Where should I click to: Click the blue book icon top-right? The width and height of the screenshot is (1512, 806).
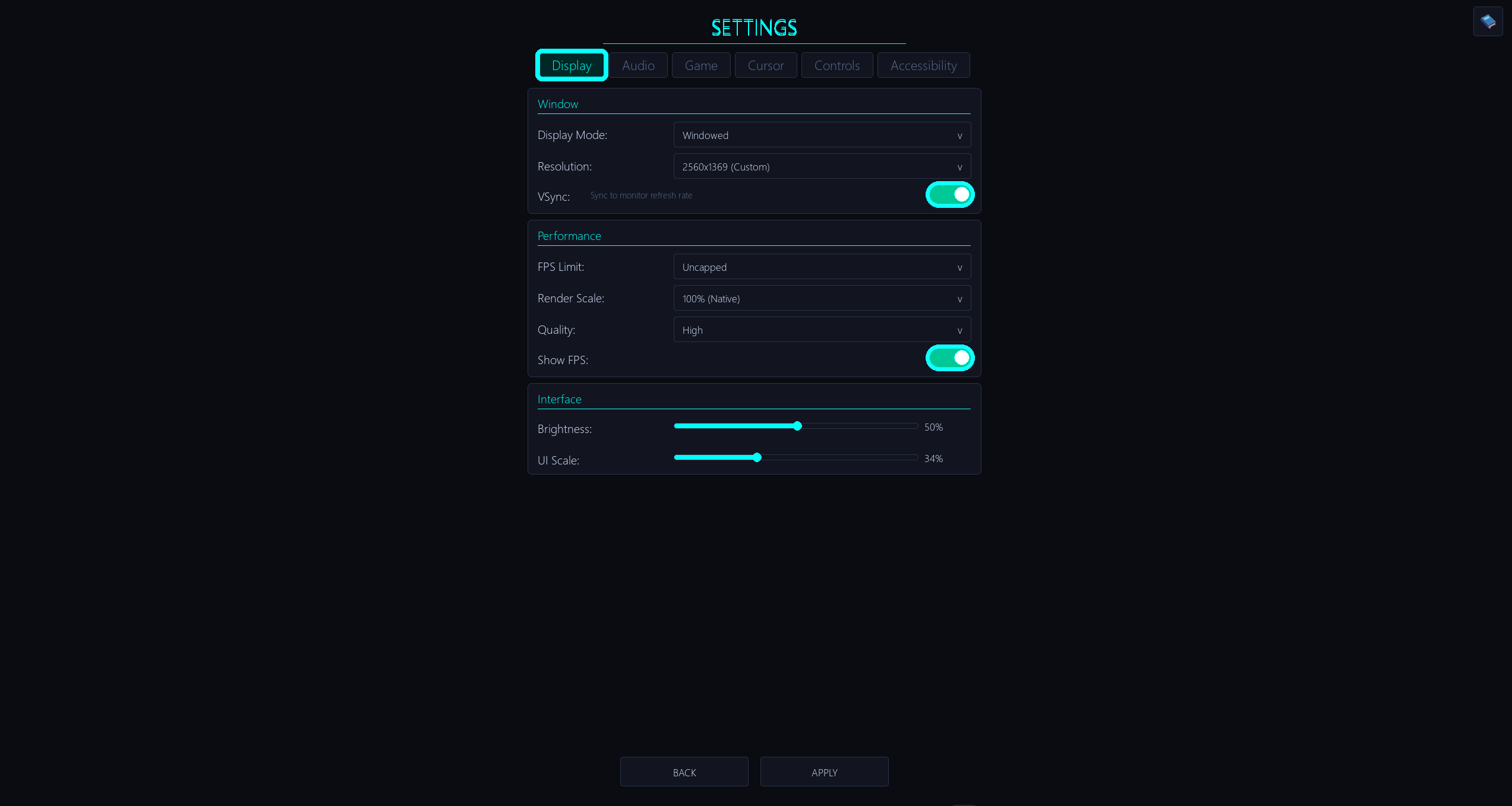(1488, 21)
